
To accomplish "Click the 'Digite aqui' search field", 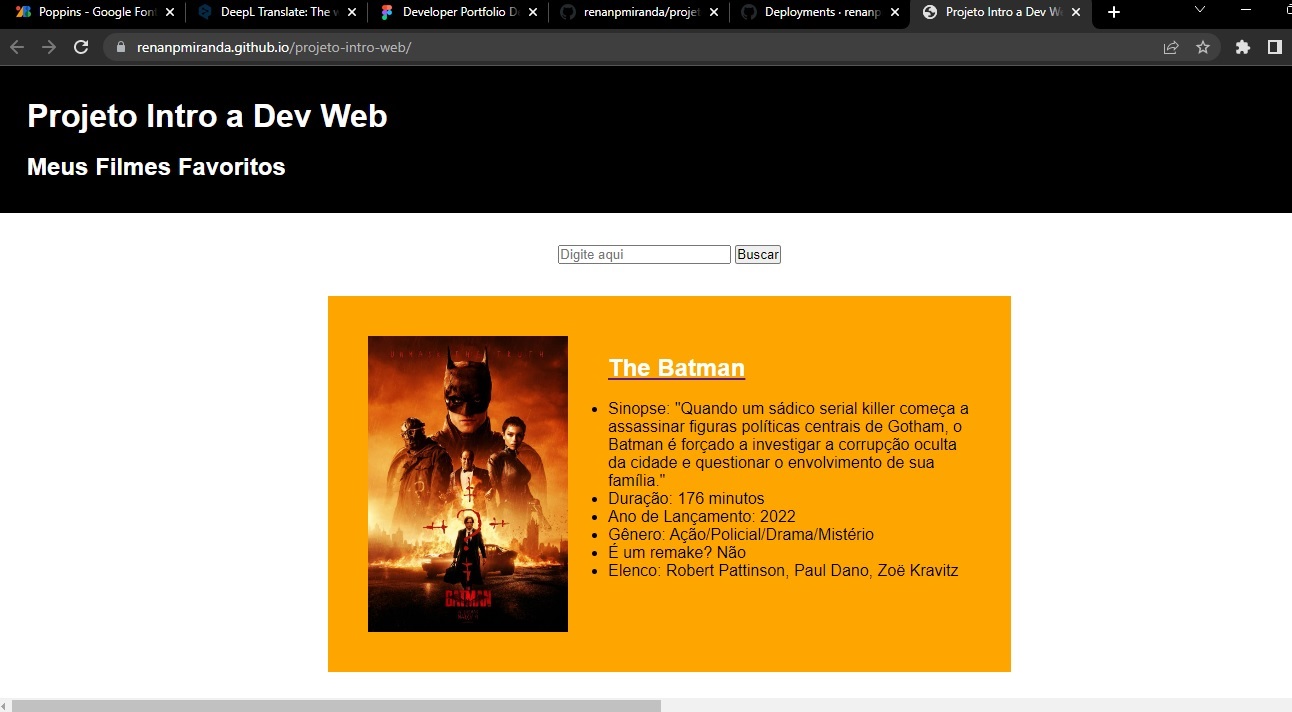I will point(644,255).
